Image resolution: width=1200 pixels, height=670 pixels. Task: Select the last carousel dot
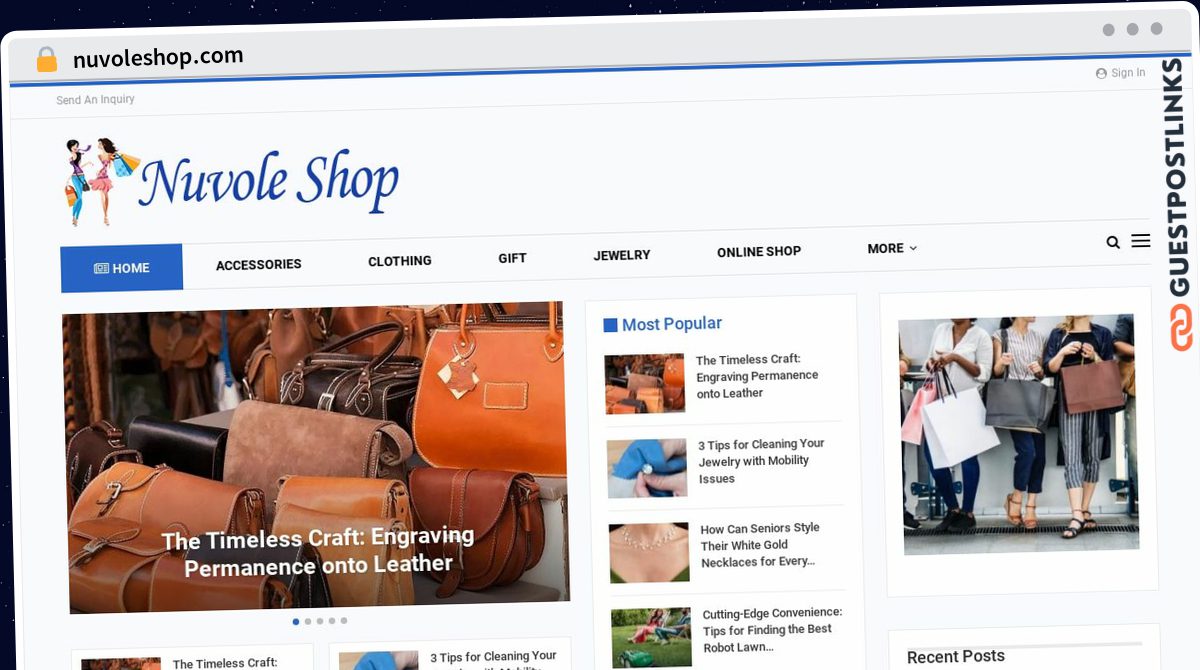point(343,621)
